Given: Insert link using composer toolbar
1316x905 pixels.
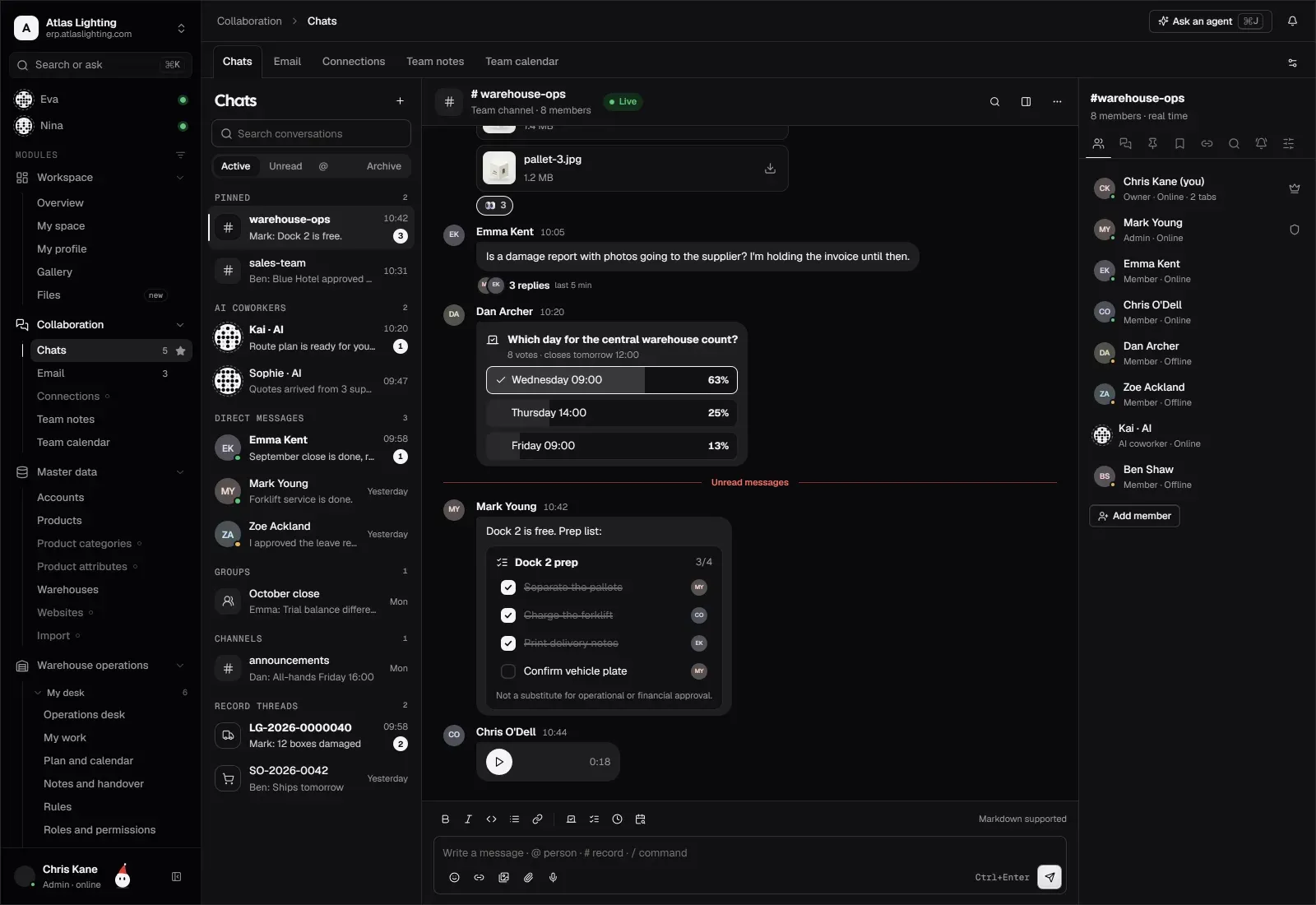Looking at the screenshot, I should [x=537, y=819].
